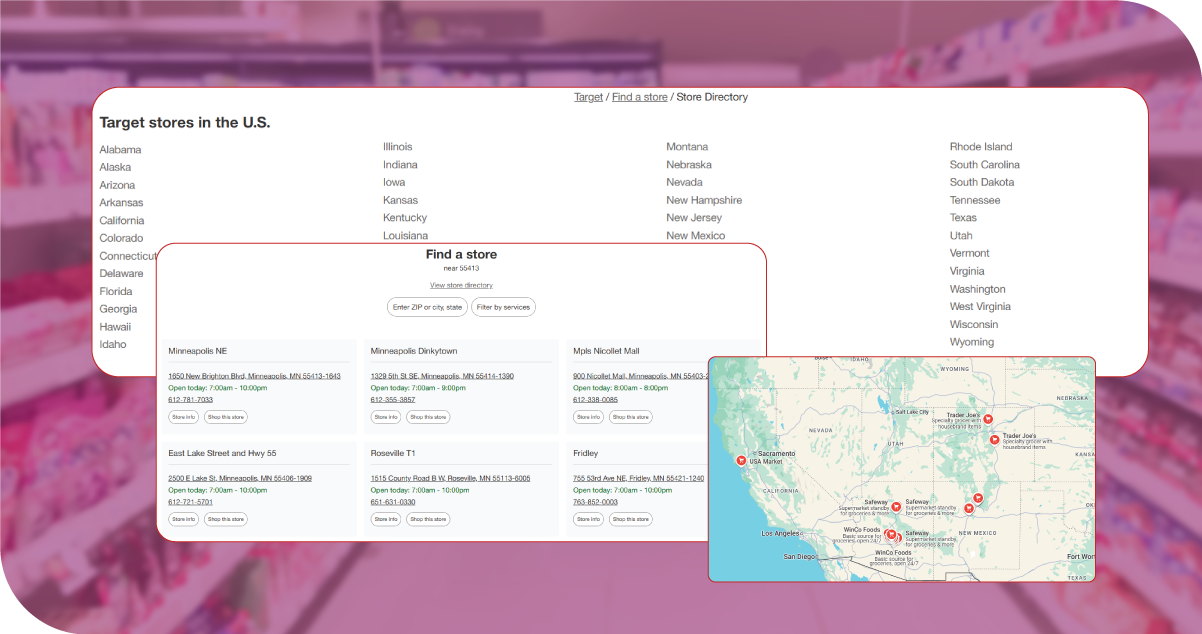The image size is (1202, 634).
Task: Open the Filter by services dropdown
Action: pyautogui.click(x=503, y=307)
